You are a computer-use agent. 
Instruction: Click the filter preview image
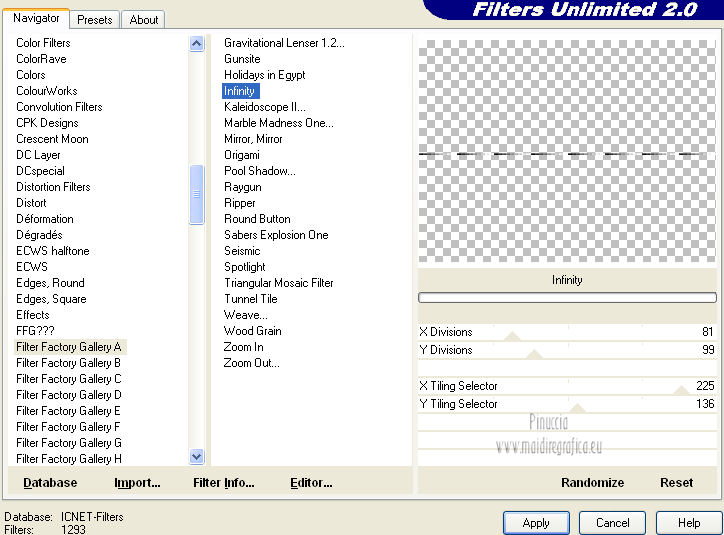567,151
